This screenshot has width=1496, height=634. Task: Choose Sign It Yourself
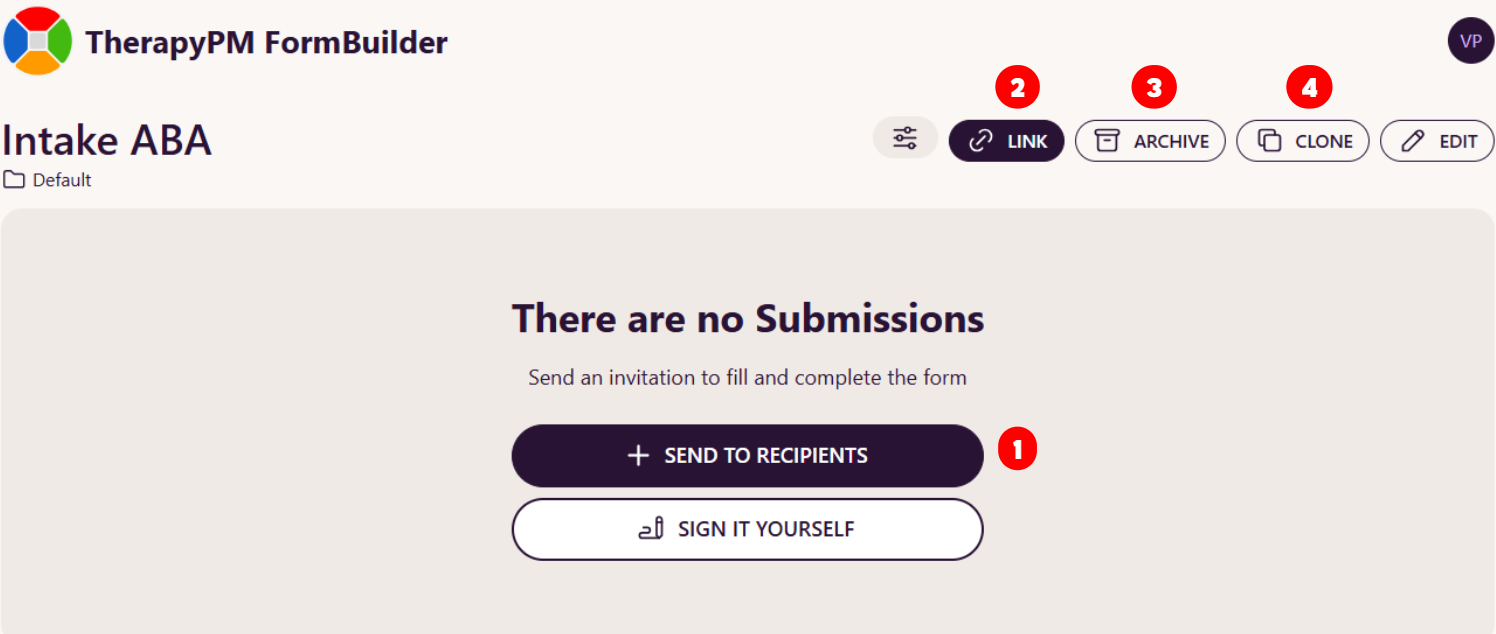tap(747, 529)
